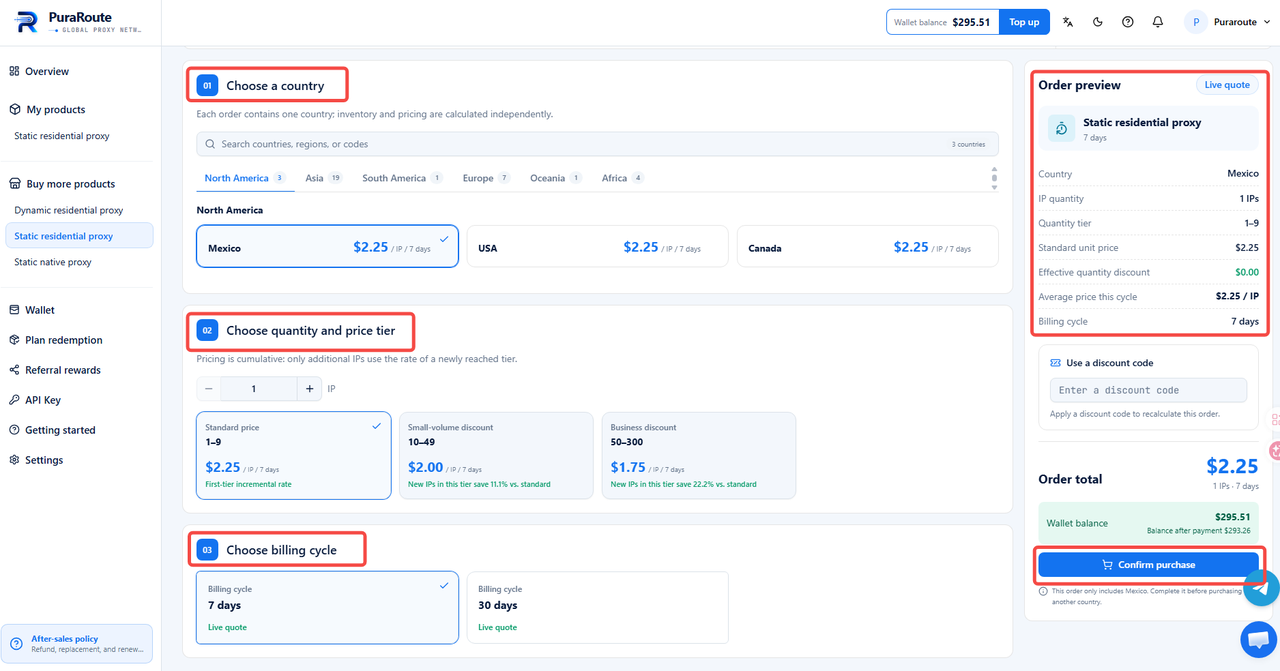This screenshot has height=671, width=1280.
Task: Switch to Africa tab
Action: 622,178
